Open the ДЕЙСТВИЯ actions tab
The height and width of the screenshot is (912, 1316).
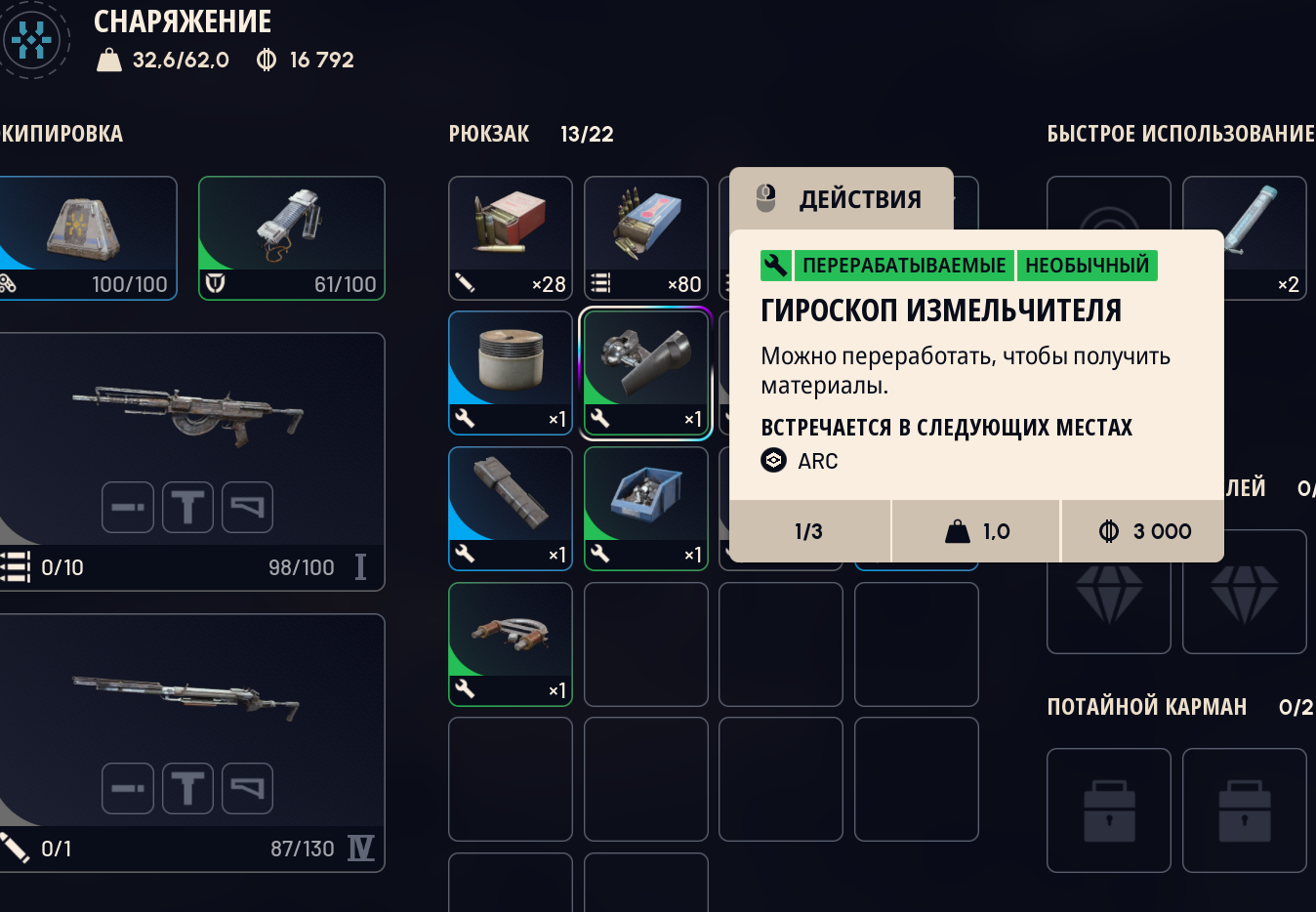coord(842,199)
